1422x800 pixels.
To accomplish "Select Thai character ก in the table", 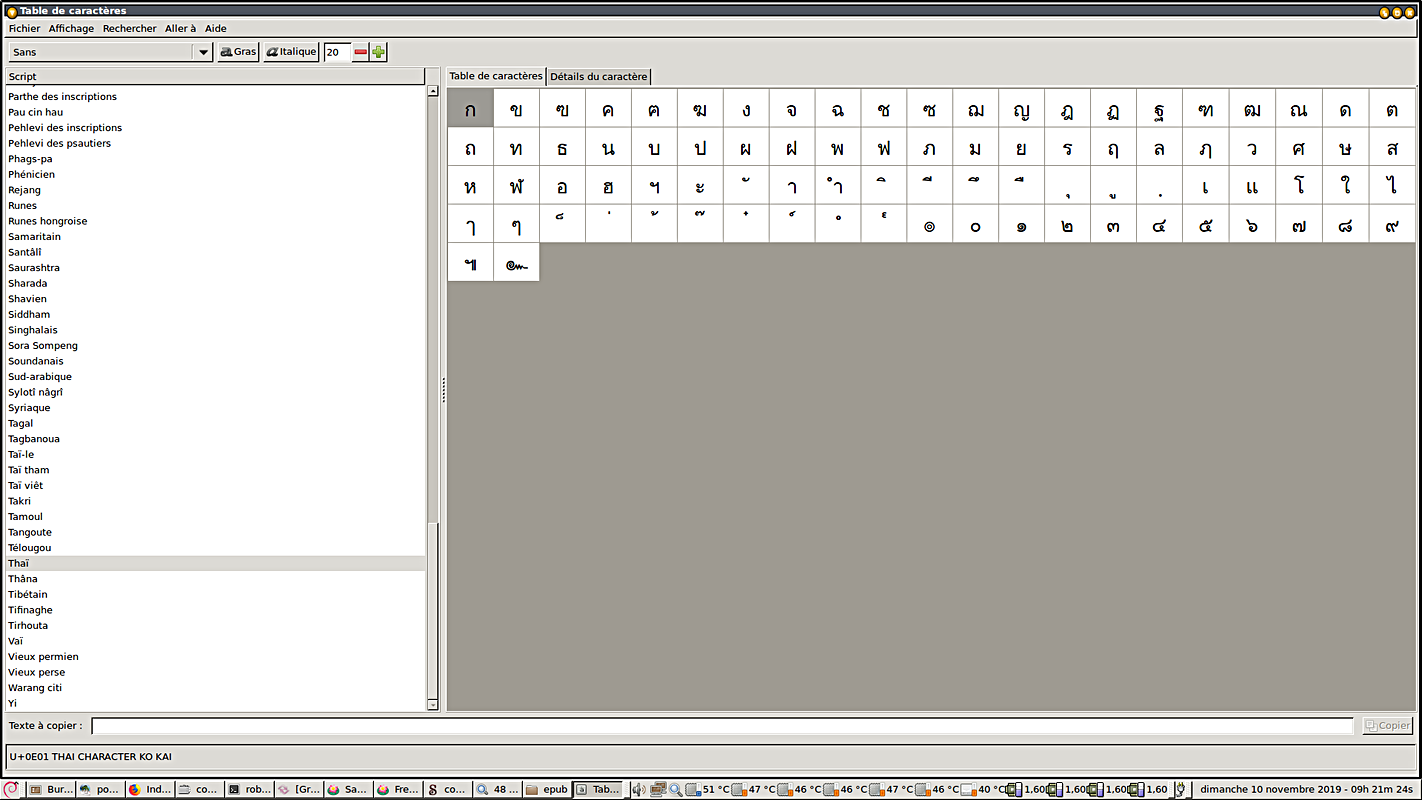I will pyautogui.click(x=470, y=108).
